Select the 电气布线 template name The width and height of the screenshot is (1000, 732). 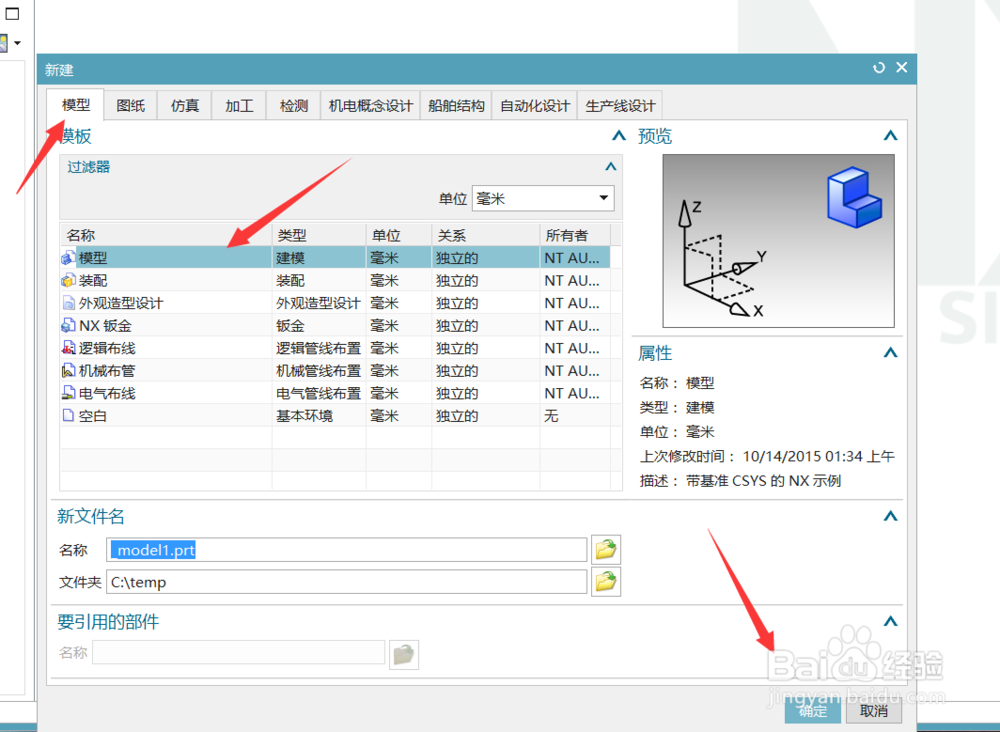[107, 393]
